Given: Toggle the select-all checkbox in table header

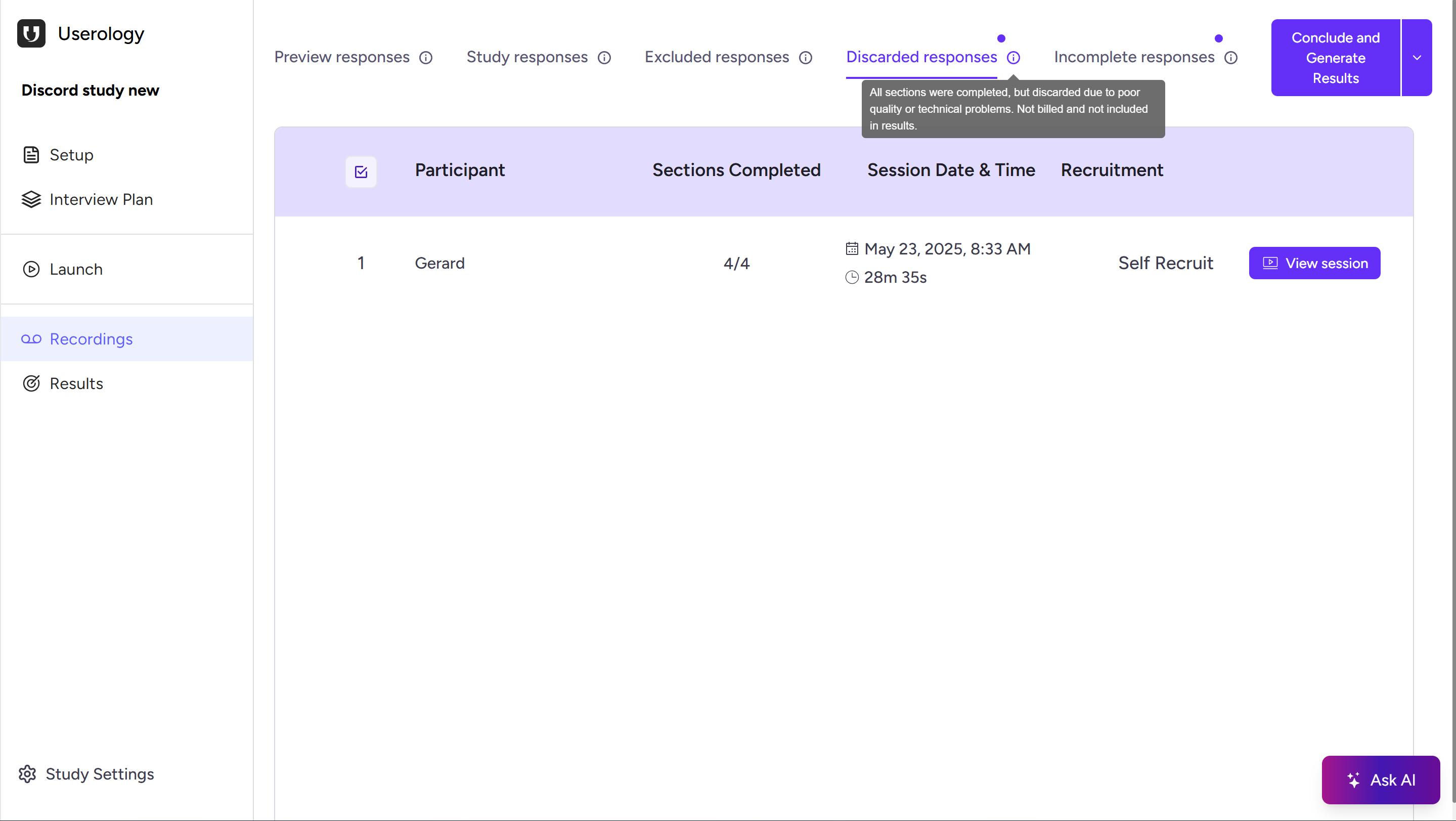Looking at the screenshot, I should 361,171.
